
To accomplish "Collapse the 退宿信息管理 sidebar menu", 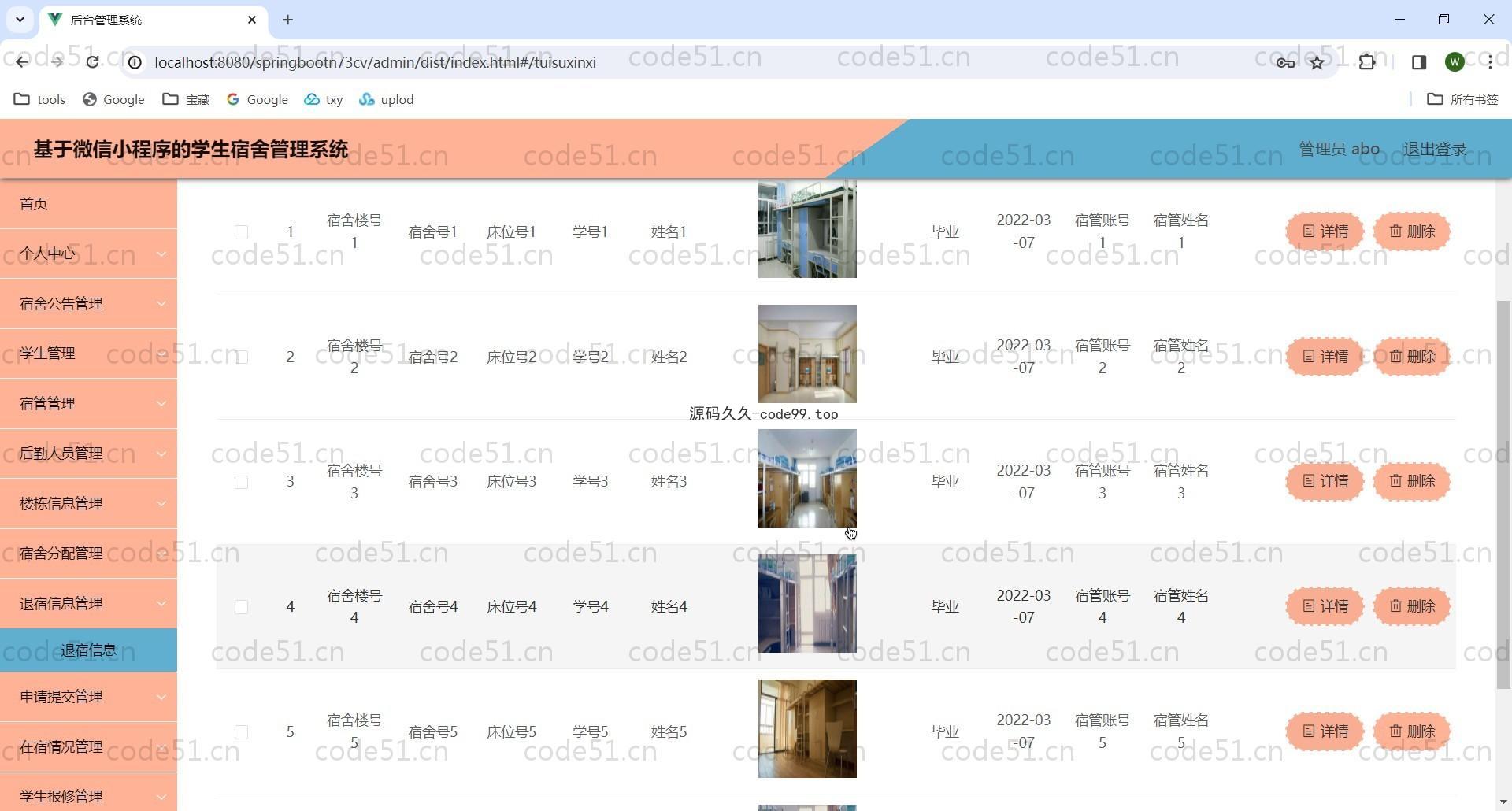I will [x=88, y=604].
